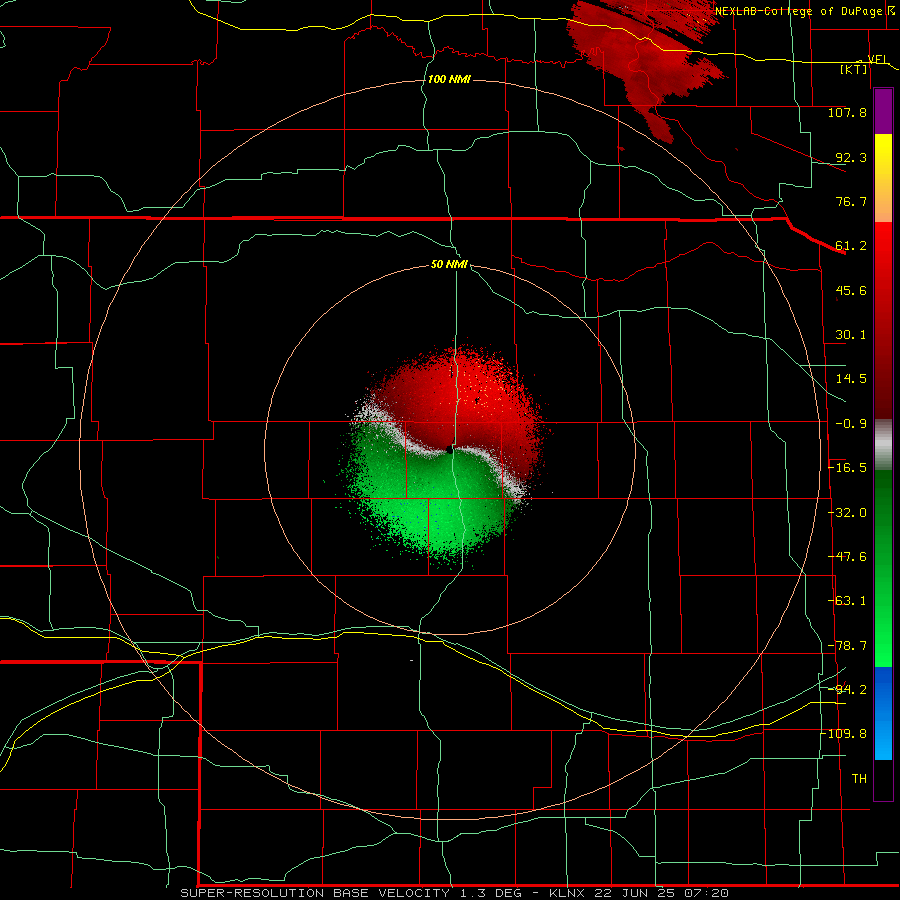Click the 50 NMI range ring label
The height and width of the screenshot is (900, 900).
449,265
